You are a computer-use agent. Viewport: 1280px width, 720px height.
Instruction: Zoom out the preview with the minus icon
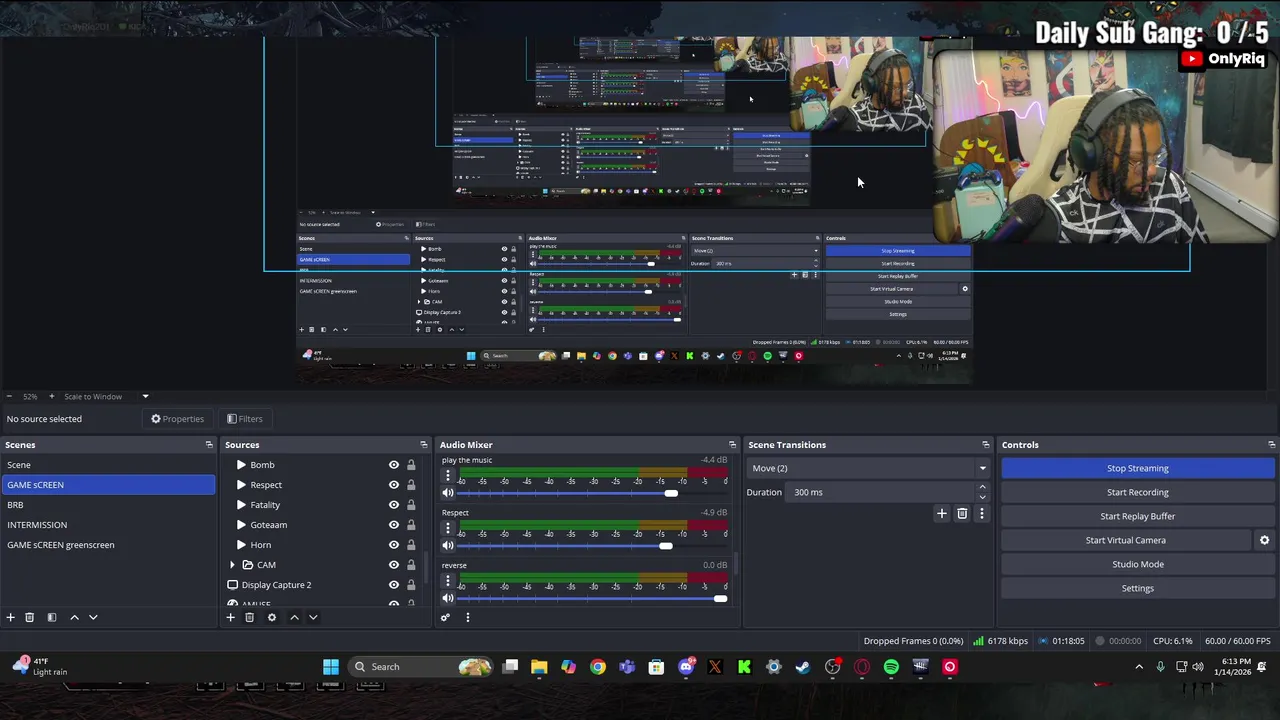9,396
